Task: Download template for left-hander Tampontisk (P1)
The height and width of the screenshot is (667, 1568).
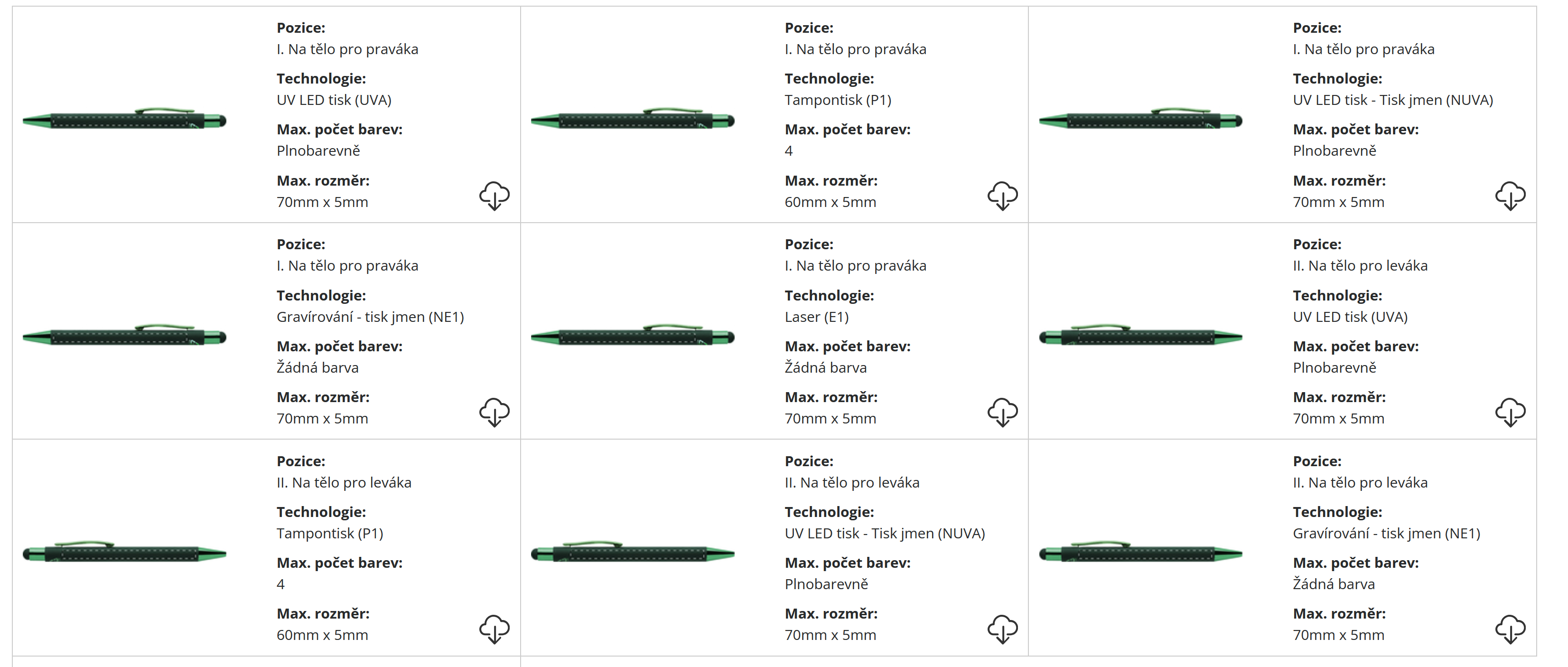Action: coord(494,629)
